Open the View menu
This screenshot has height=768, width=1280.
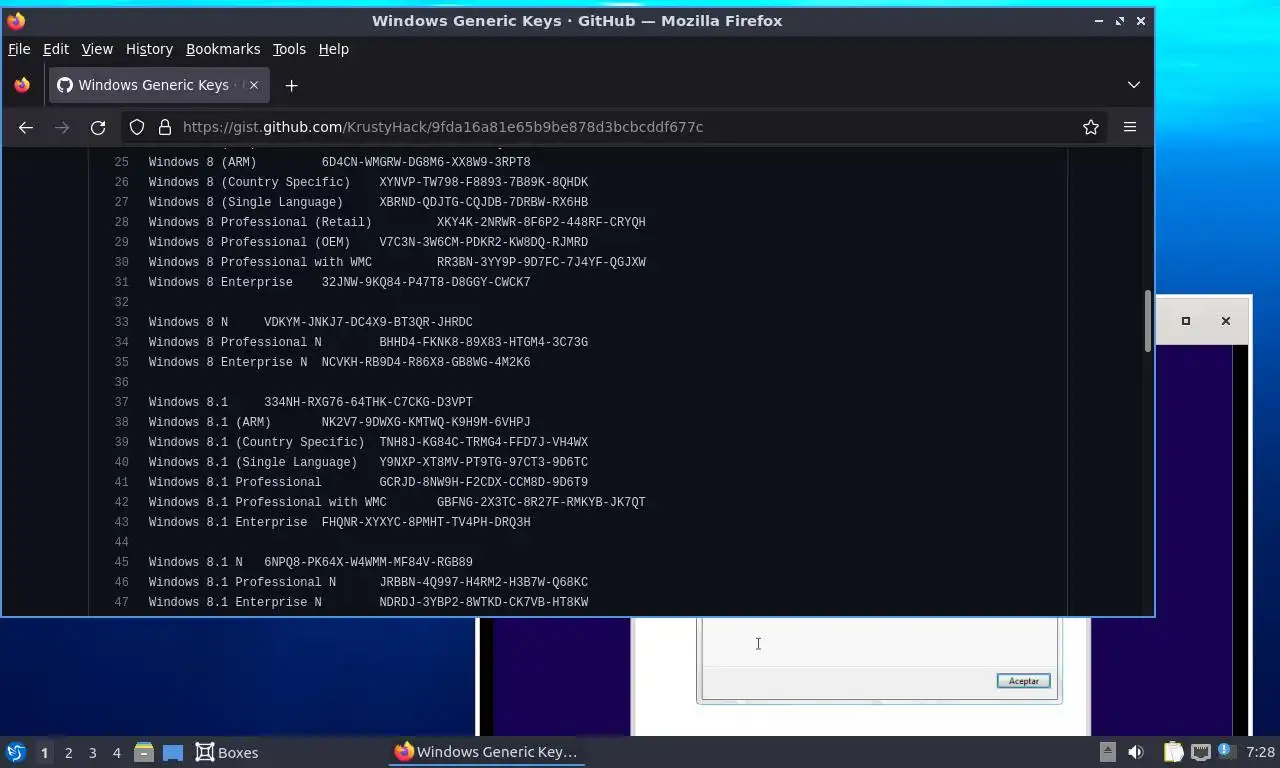(97, 49)
